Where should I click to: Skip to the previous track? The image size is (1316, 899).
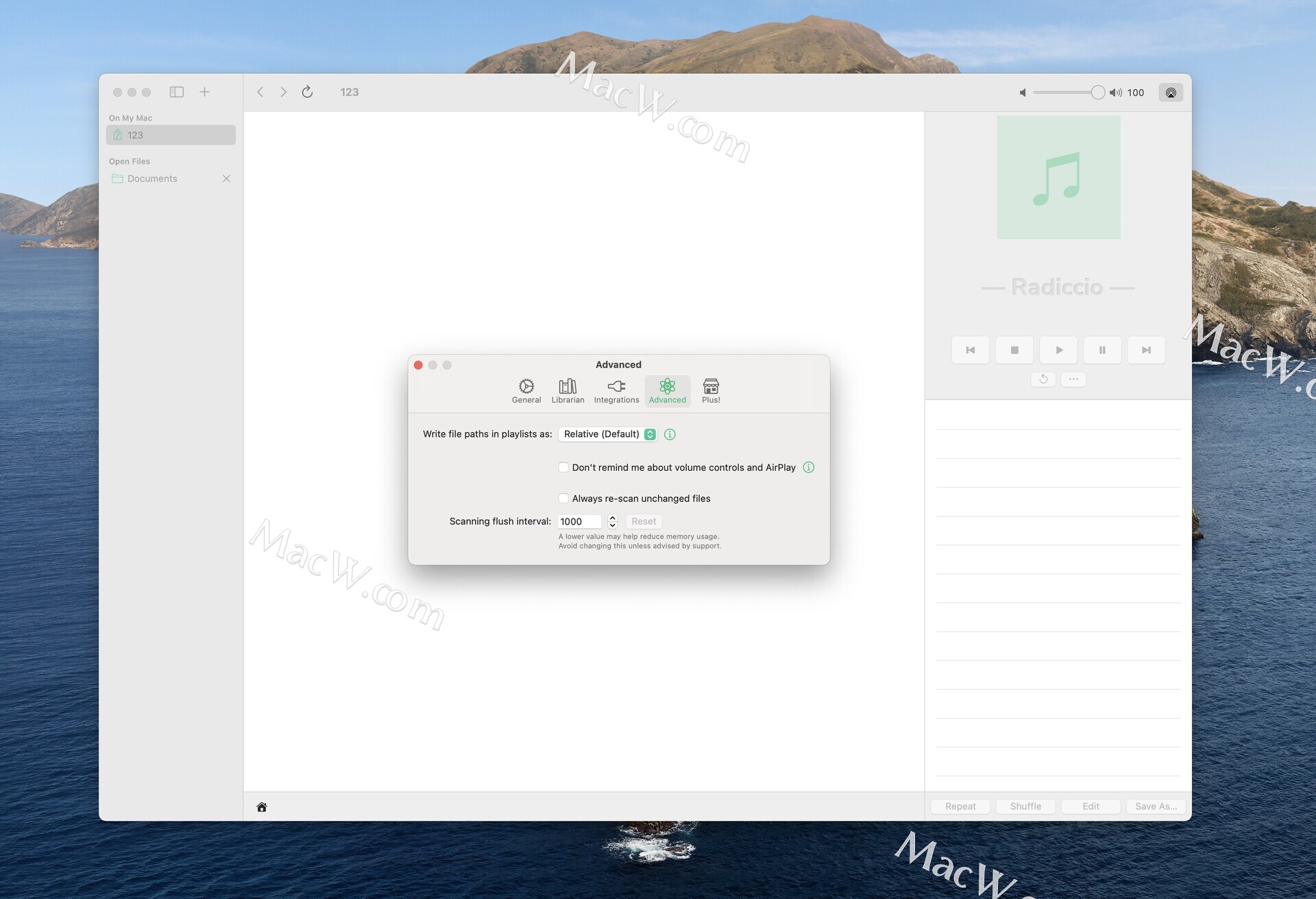pos(971,350)
